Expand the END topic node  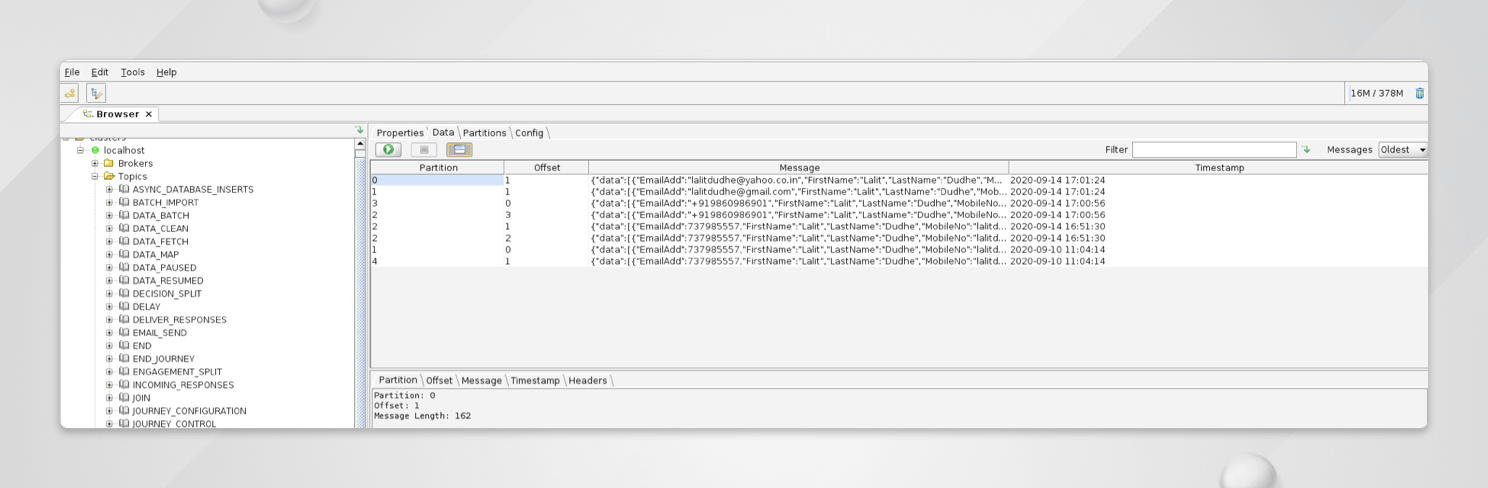tap(109, 345)
